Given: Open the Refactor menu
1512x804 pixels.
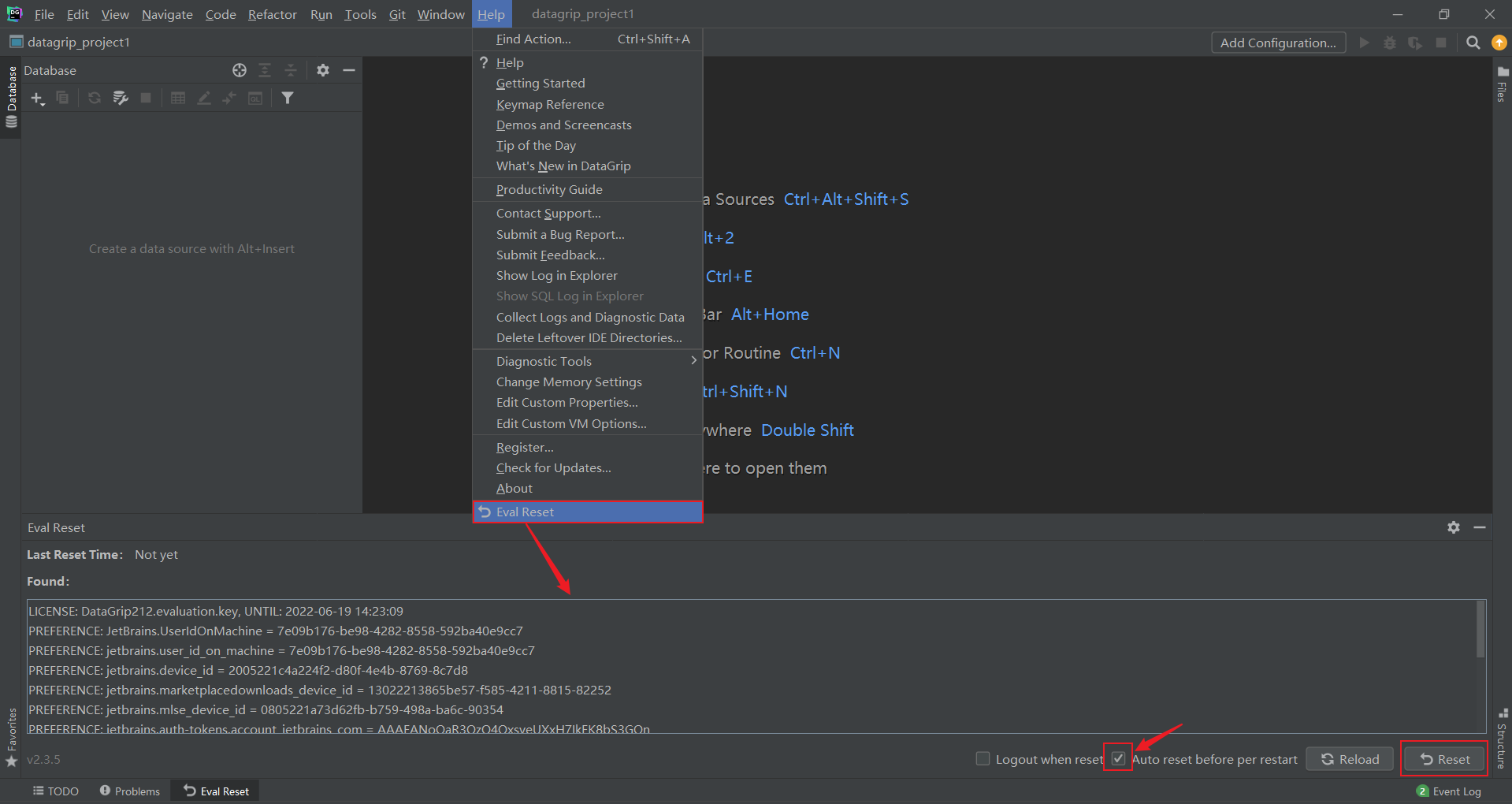Looking at the screenshot, I should (x=272, y=13).
